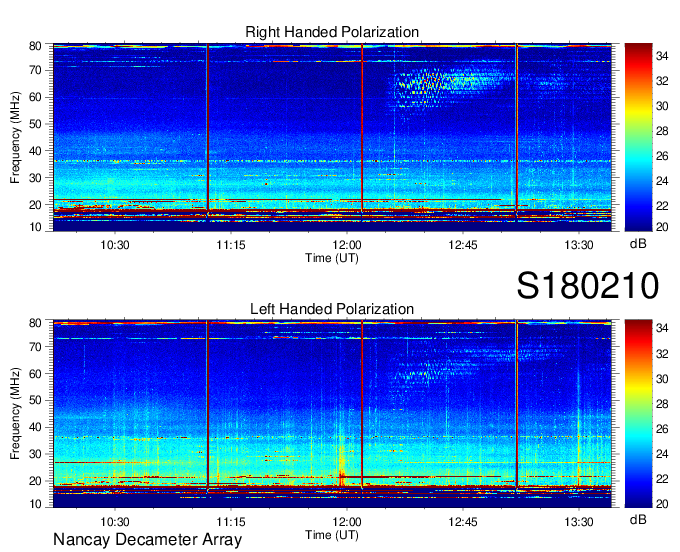Click the 50 MHz tick label on right-handed plot
This screenshot has width=680, height=552.
click(x=35, y=124)
